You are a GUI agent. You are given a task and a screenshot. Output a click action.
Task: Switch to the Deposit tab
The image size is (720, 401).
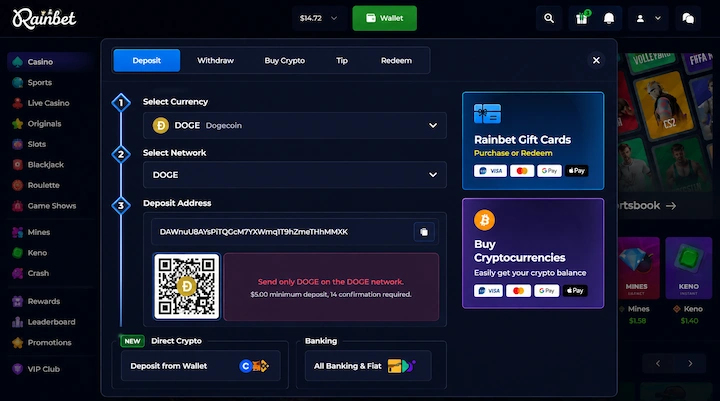[146, 61]
